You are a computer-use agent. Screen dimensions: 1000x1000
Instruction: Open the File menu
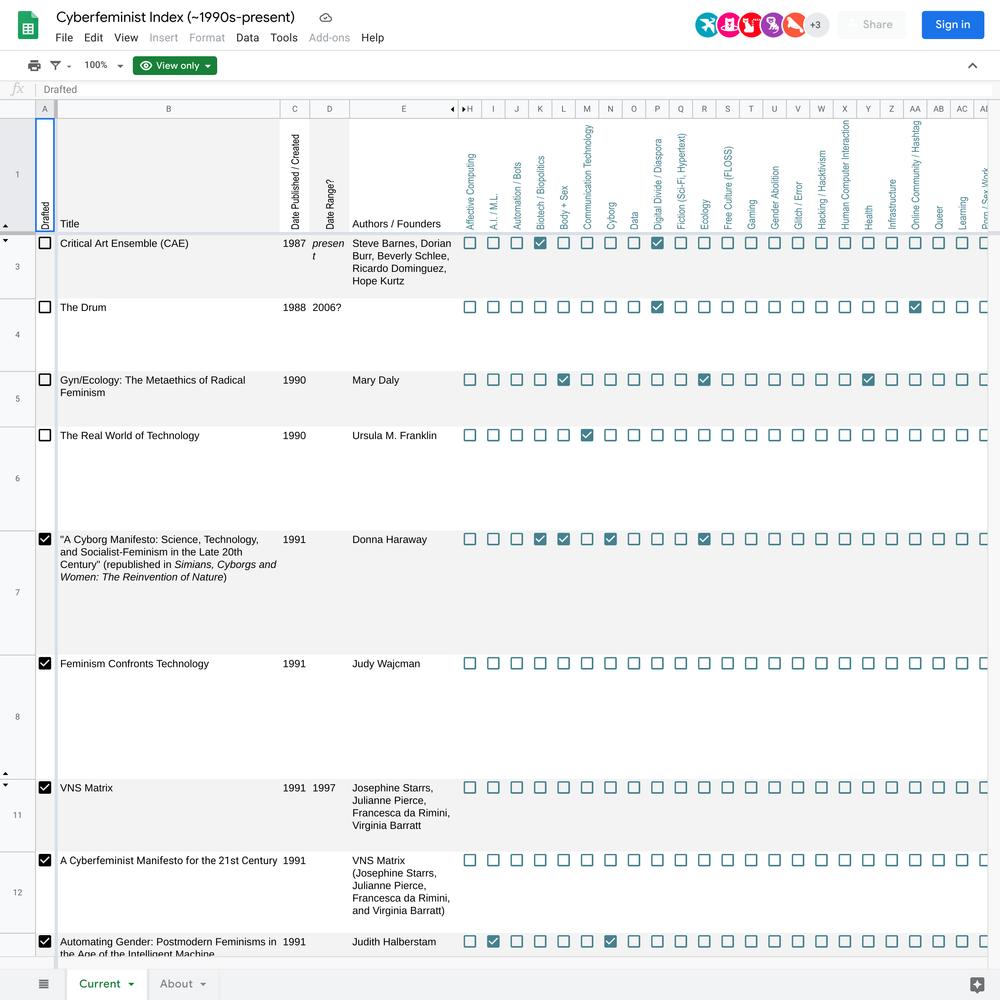pyautogui.click(x=64, y=38)
